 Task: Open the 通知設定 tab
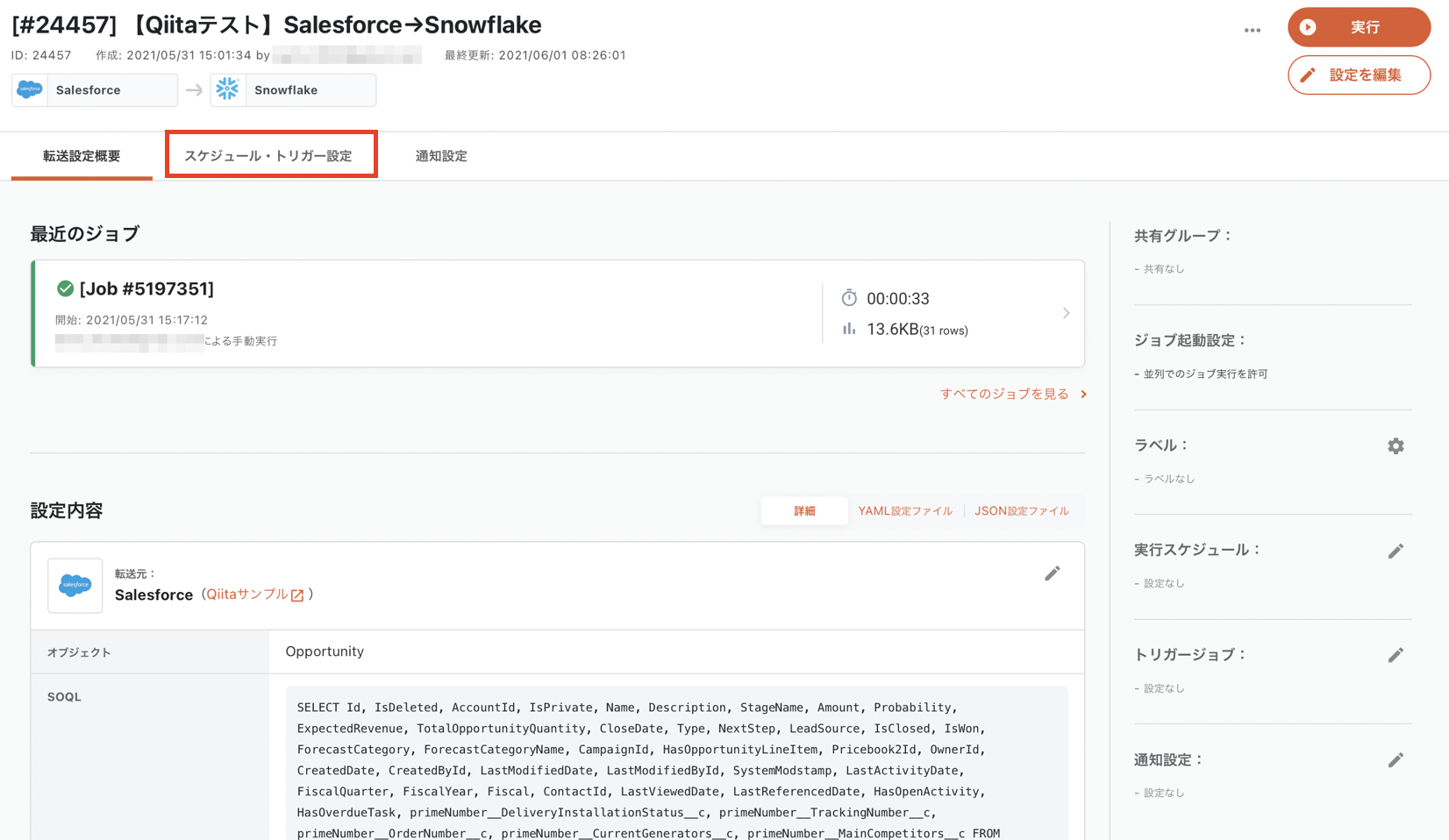441,156
